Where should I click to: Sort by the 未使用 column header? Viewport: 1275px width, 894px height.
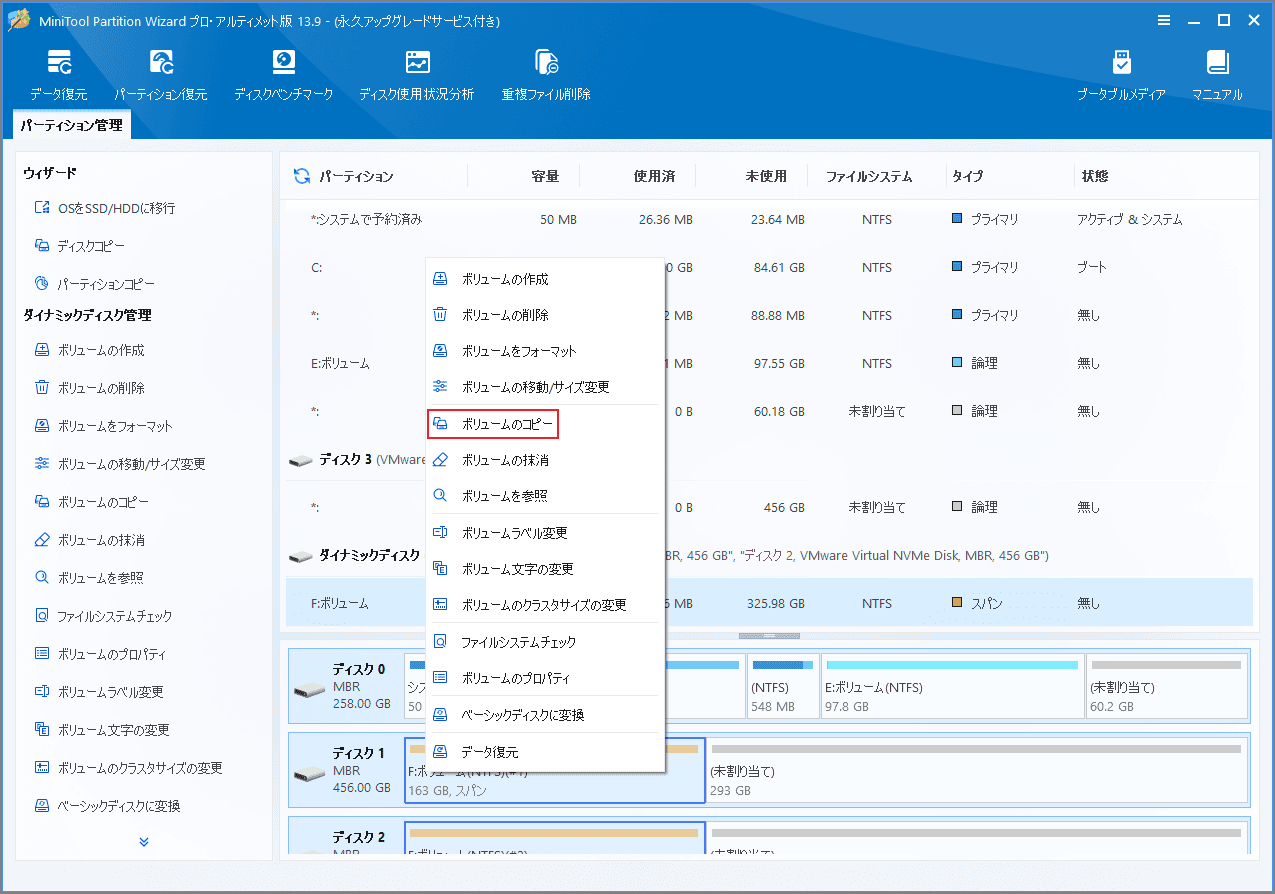[x=766, y=176]
